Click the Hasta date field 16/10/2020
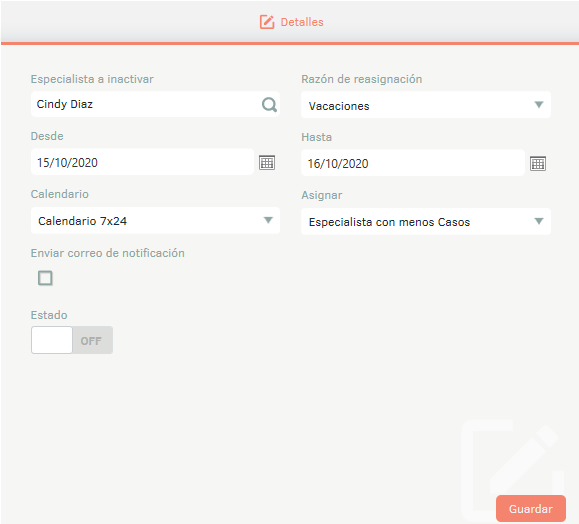The height and width of the screenshot is (524, 579). coord(413,163)
